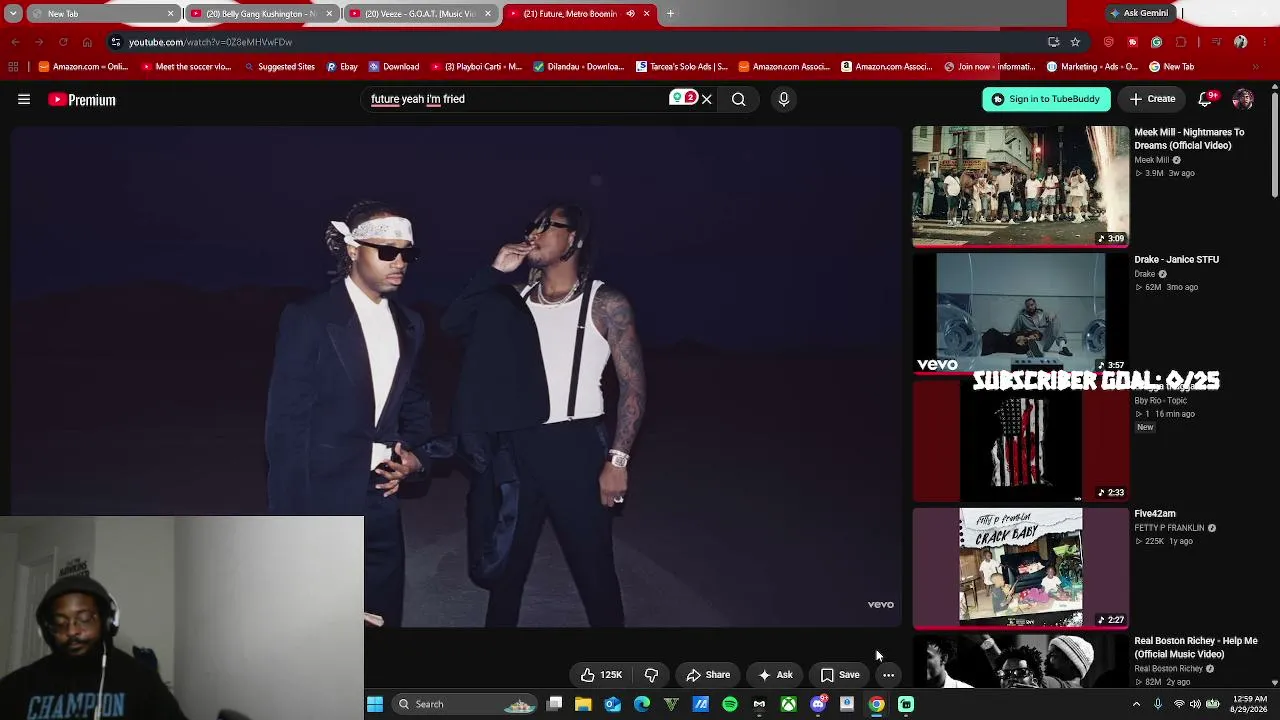The height and width of the screenshot is (720, 1280).
Task: Open Spotify from the taskbar
Action: tap(730, 704)
